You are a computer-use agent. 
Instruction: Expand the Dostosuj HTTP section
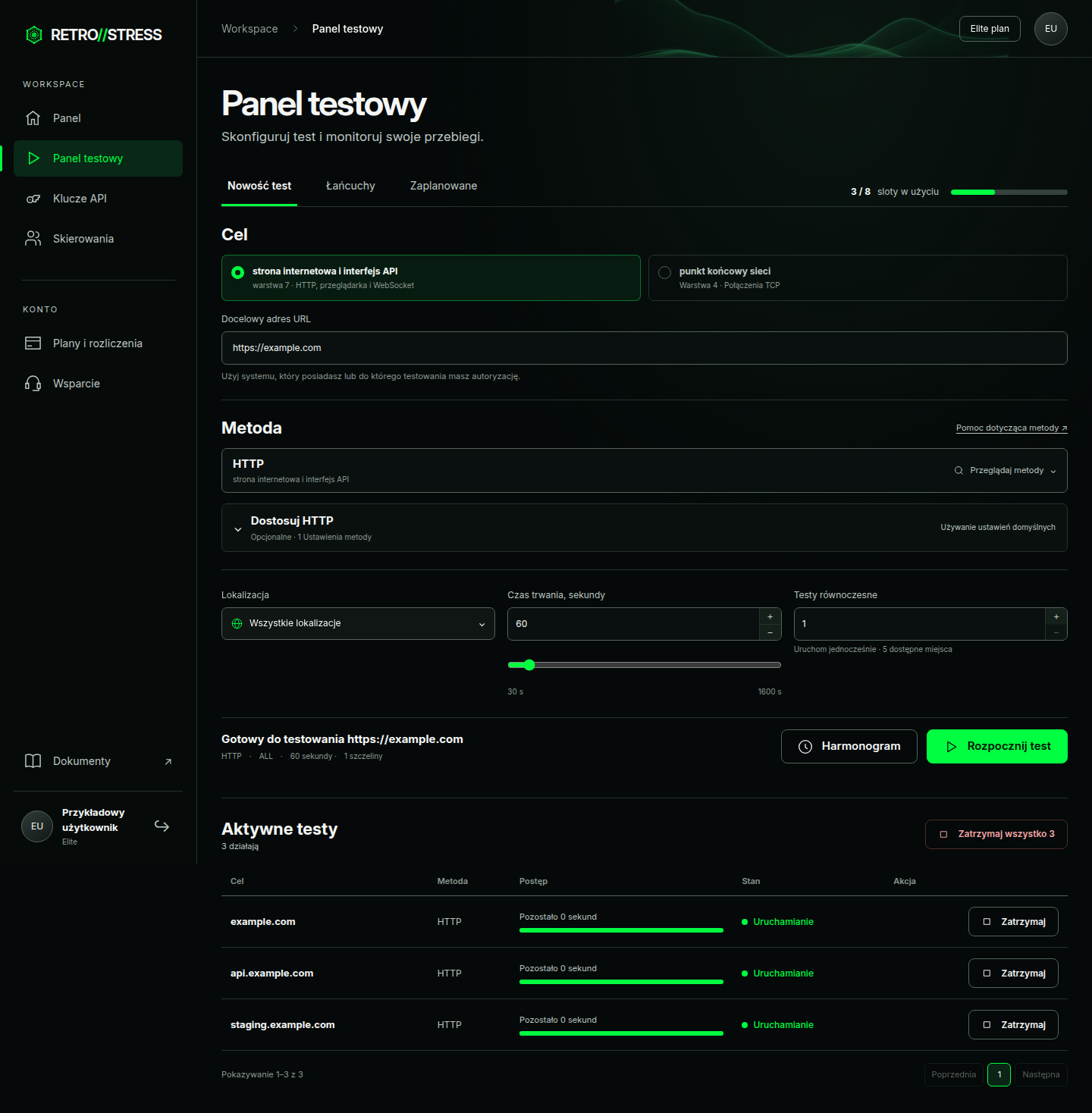tap(645, 528)
